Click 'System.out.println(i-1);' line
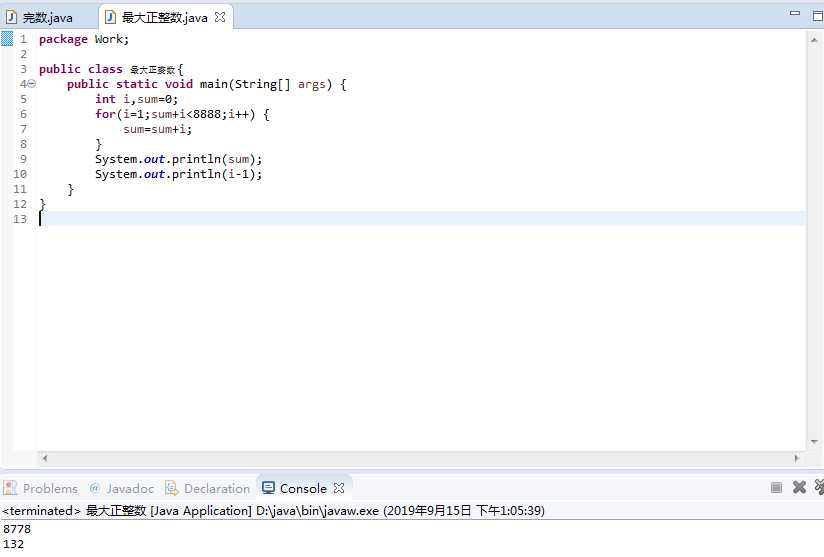 (x=179, y=174)
